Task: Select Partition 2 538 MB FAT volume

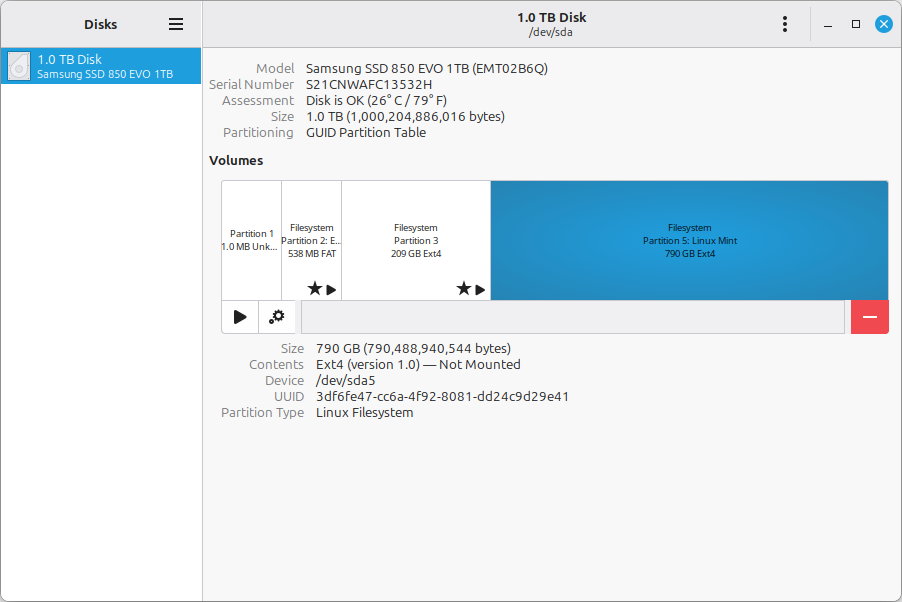Action: [x=311, y=240]
